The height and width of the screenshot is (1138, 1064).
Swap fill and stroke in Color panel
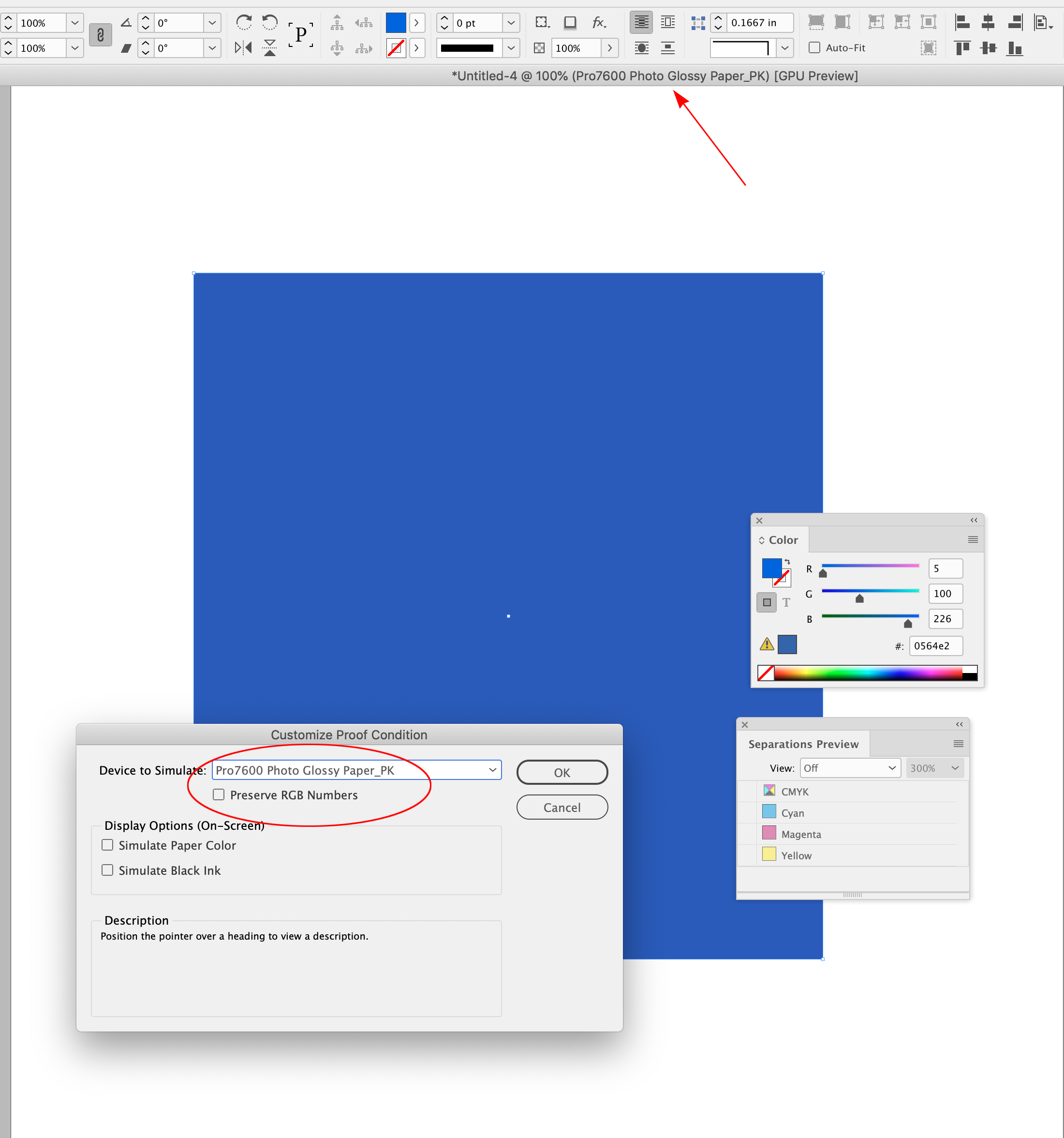click(788, 562)
